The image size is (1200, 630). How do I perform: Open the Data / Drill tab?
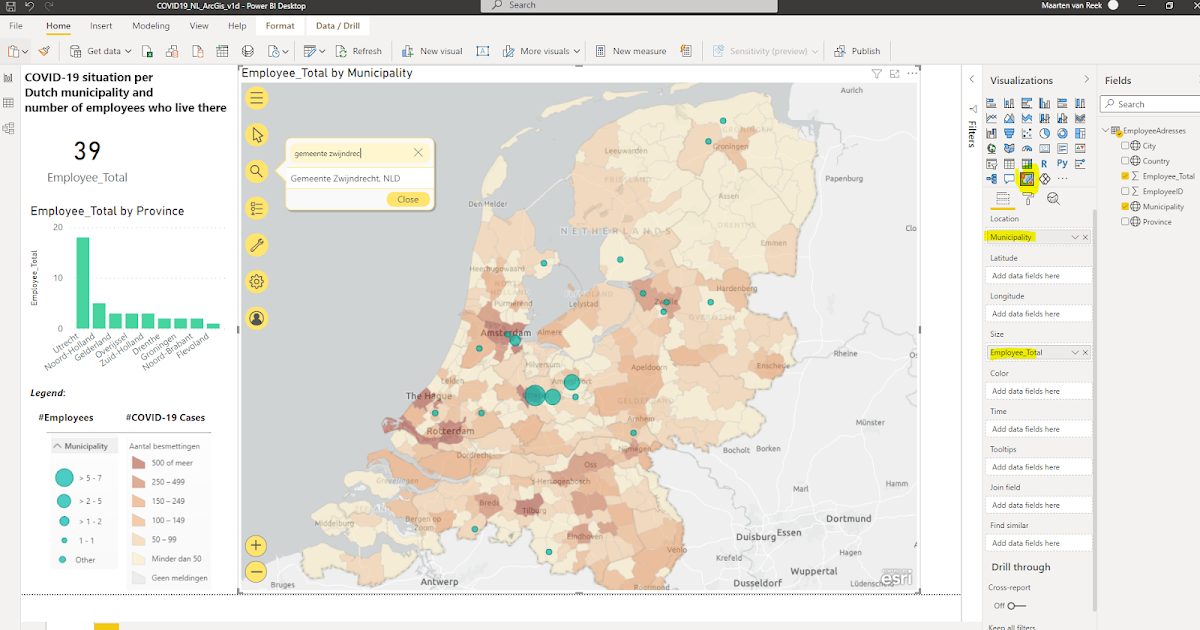pos(338,26)
